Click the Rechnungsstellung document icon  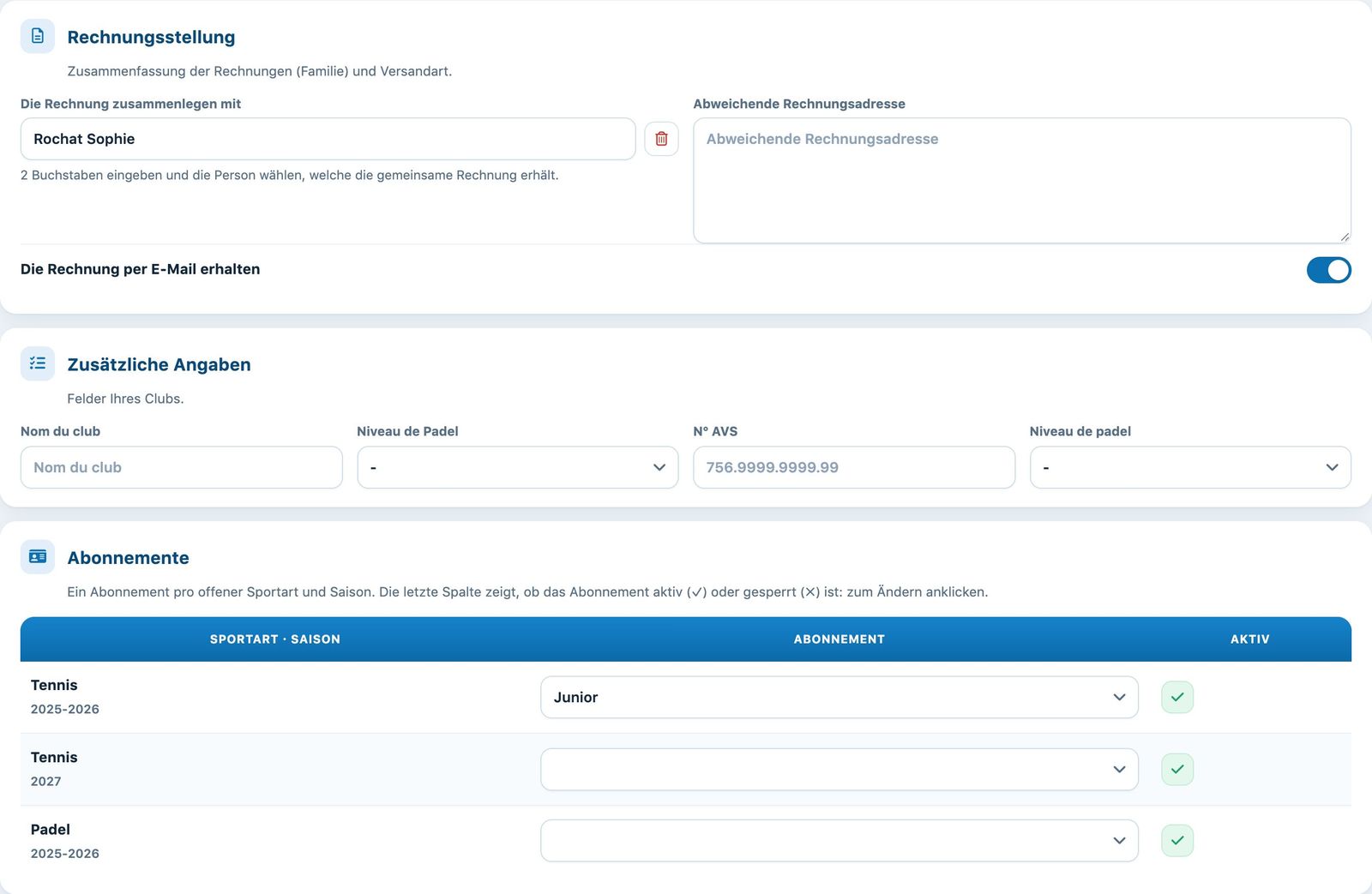pos(38,36)
